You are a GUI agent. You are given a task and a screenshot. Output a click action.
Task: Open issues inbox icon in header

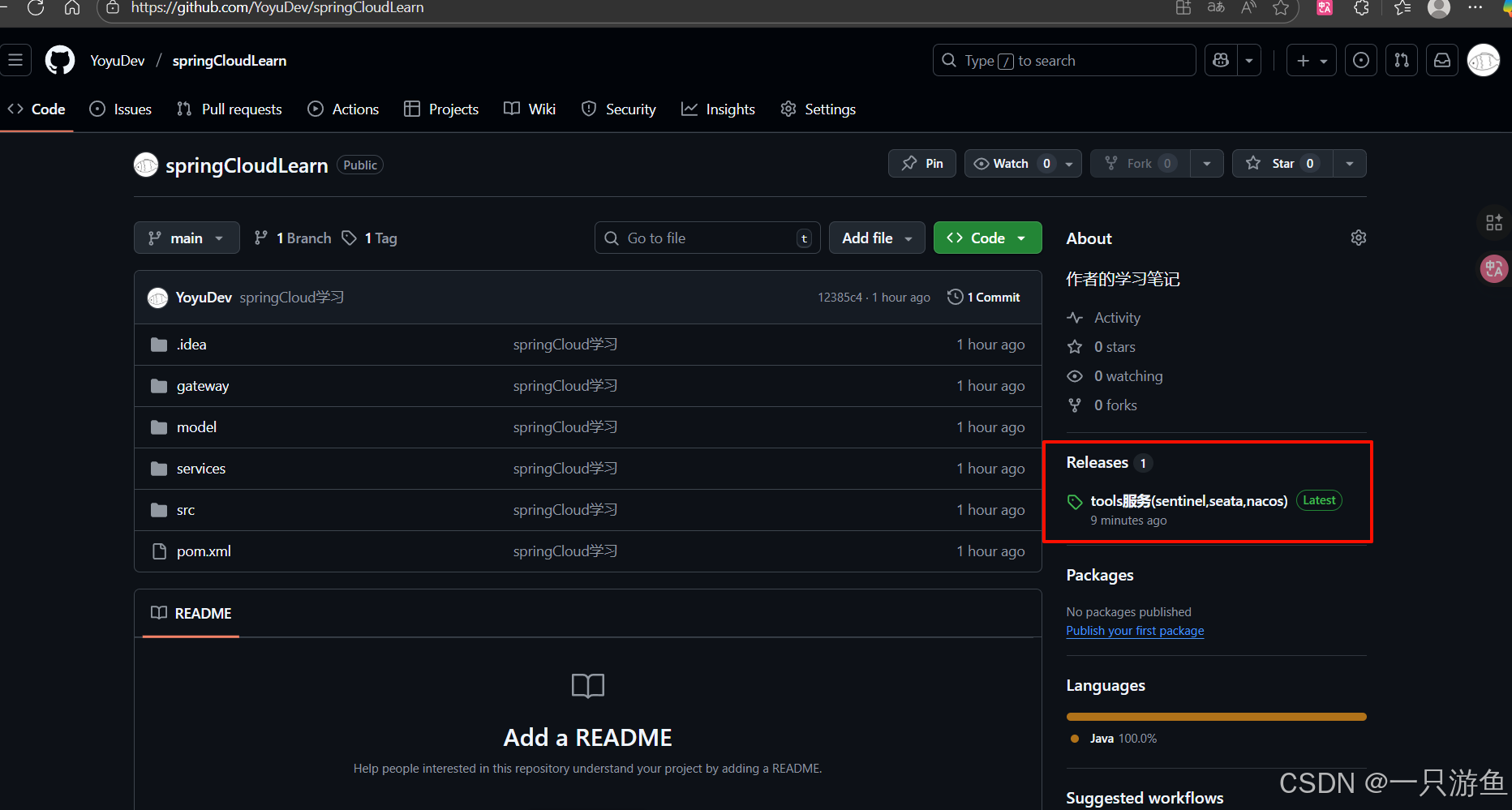[1361, 60]
